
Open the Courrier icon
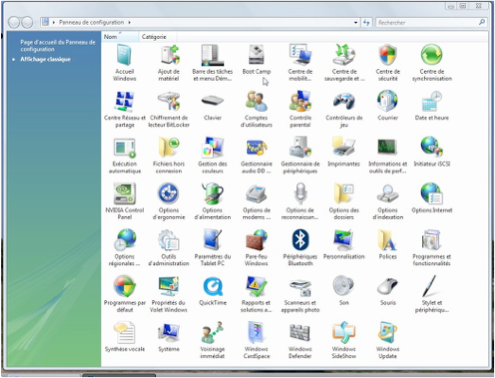point(388,106)
